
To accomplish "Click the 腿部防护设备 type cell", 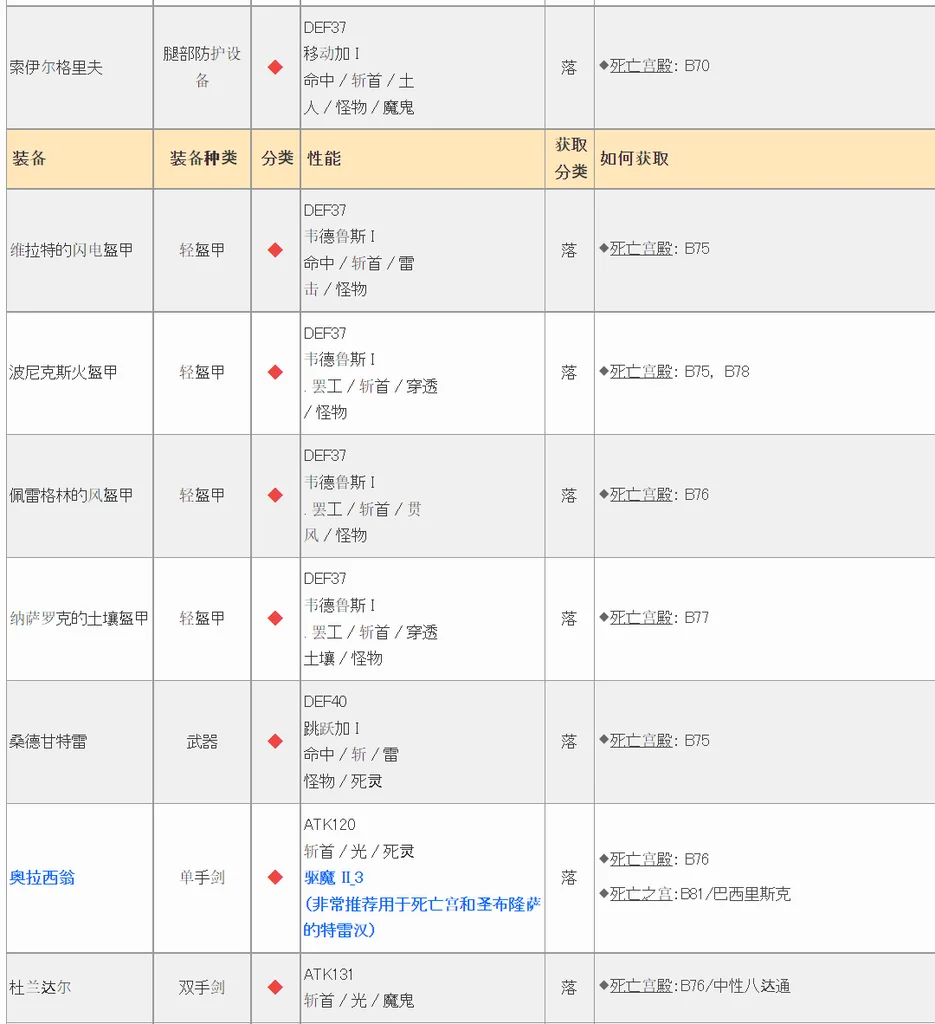I will (x=202, y=67).
